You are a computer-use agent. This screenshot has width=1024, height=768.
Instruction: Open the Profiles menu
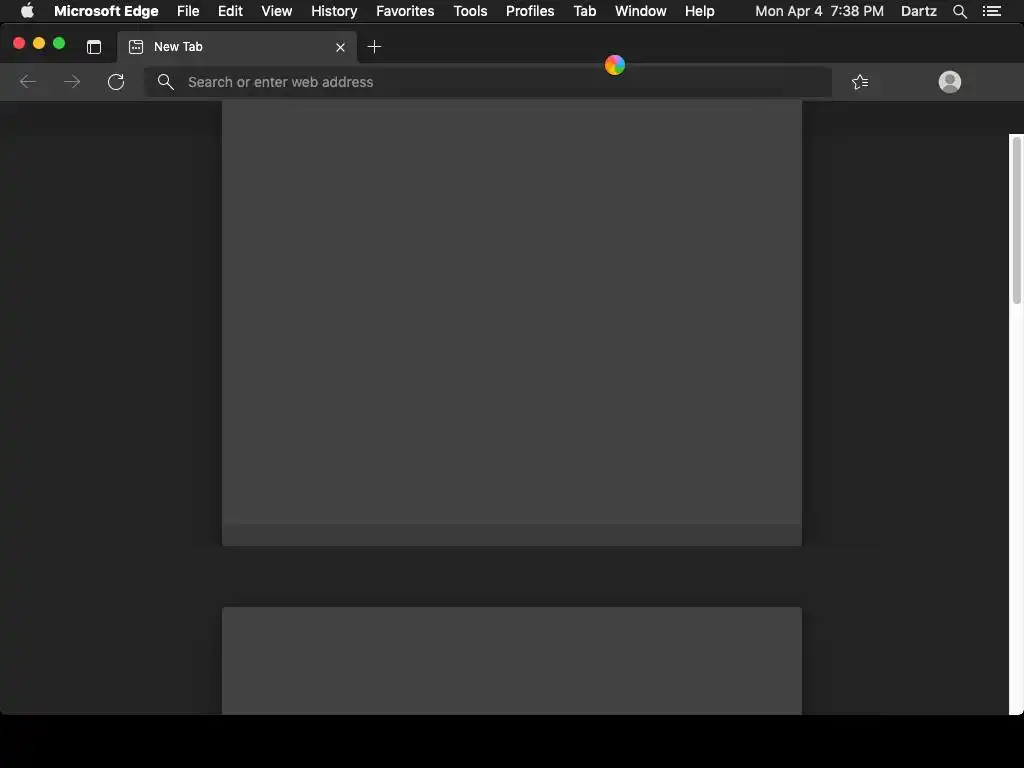coord(530,11)
